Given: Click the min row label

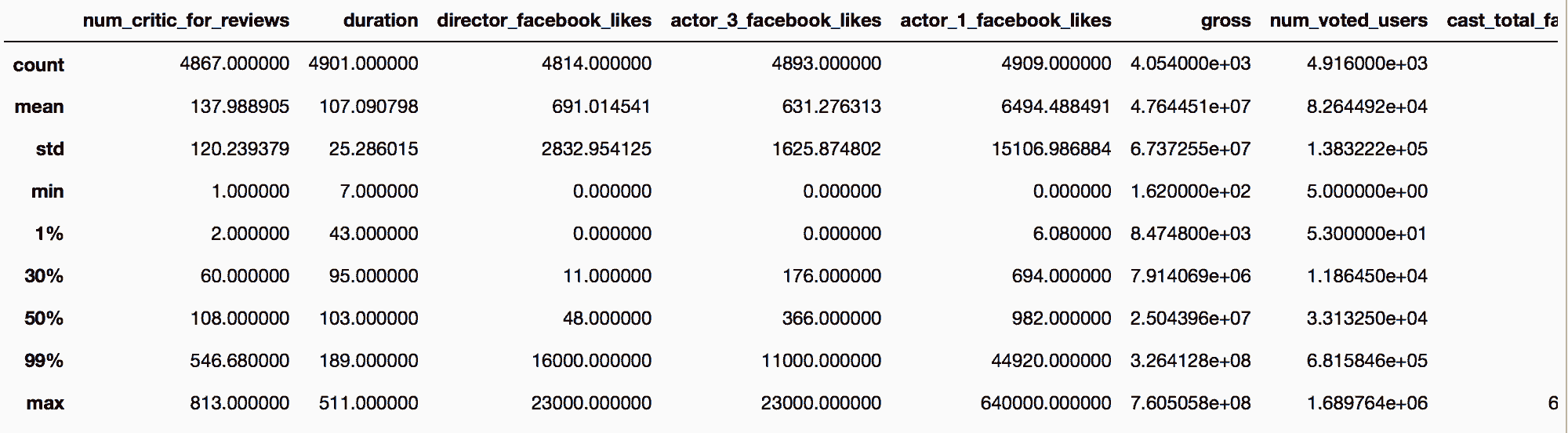Looking at the screenshot, I should [x=47, y=192].
